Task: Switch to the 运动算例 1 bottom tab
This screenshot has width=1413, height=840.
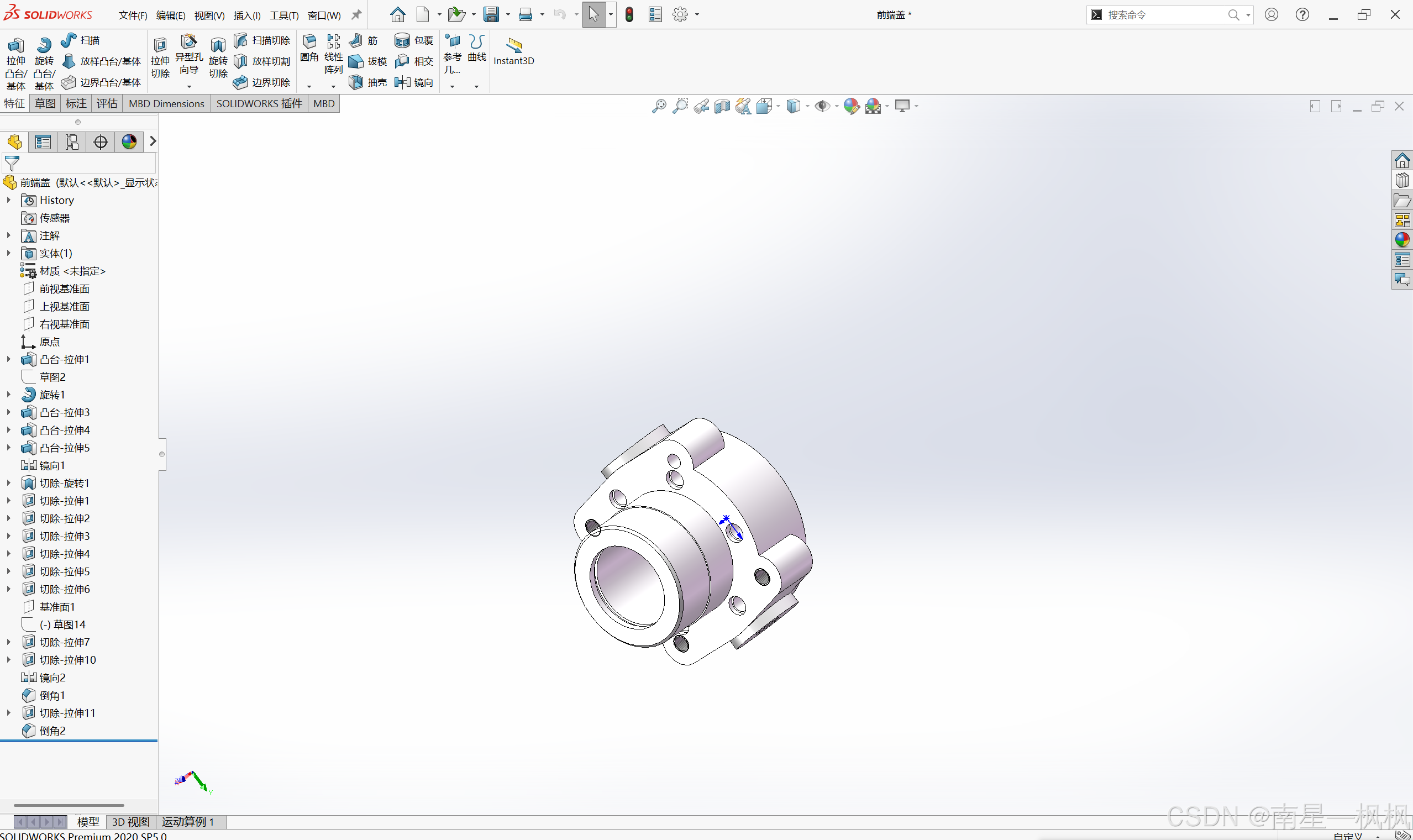Action: click(x=188, y=821)
